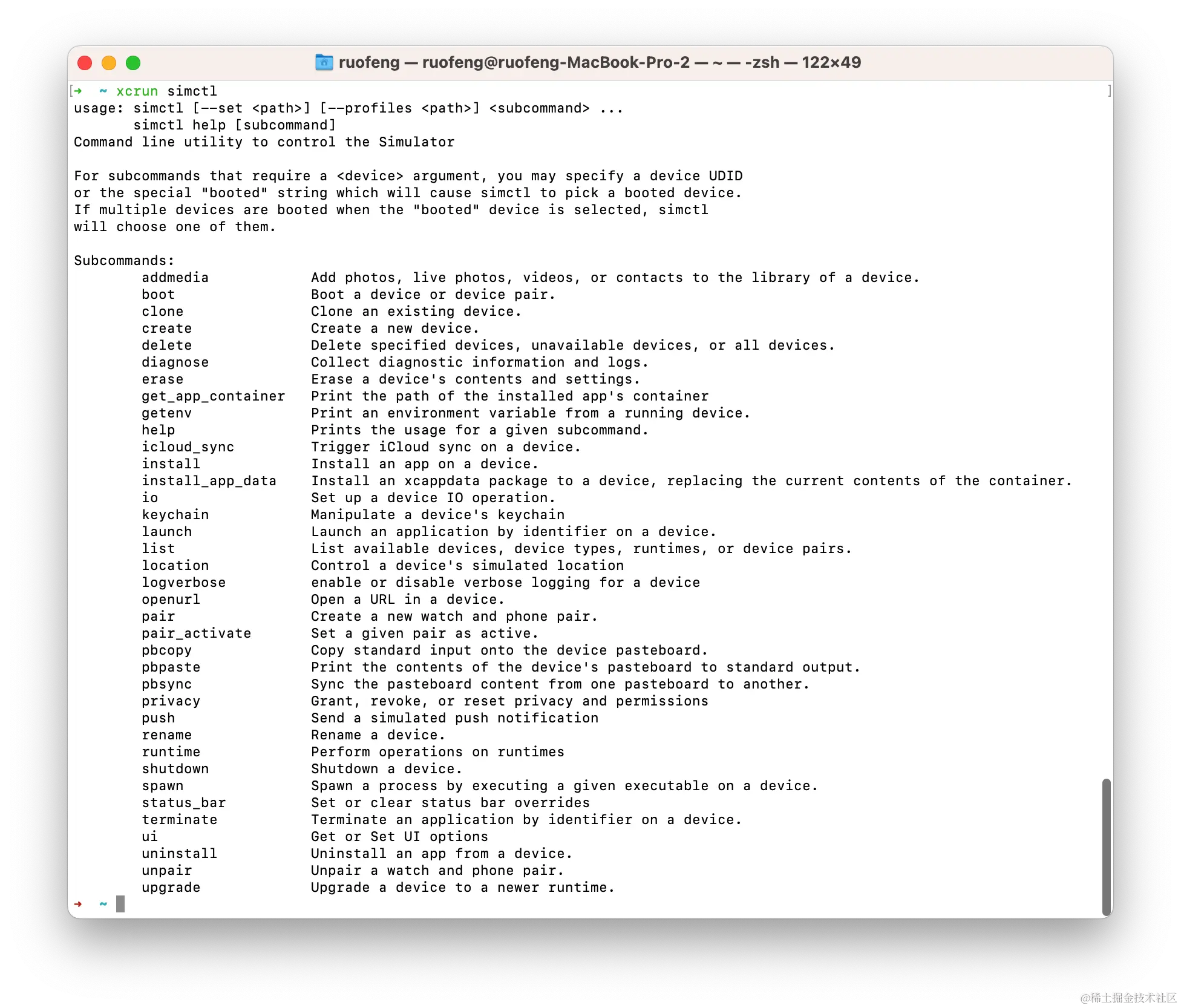Zoom the terminal with green button
This screenshot has height=1008, width=1181.
[133, 63]
